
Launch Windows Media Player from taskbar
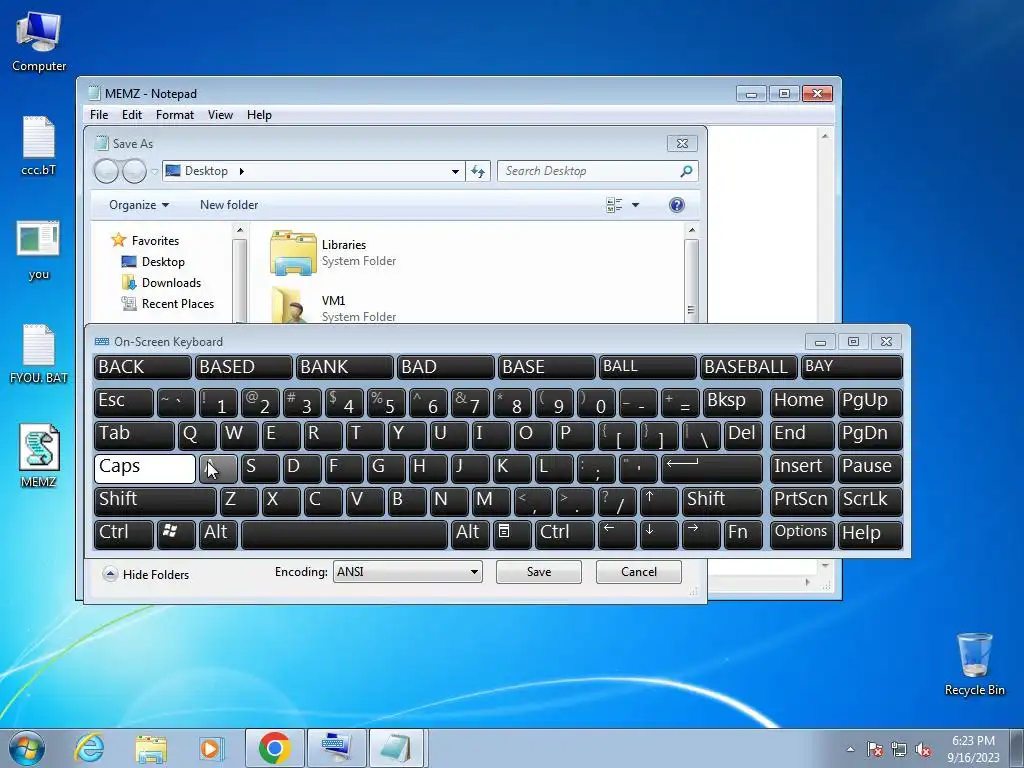212,748
